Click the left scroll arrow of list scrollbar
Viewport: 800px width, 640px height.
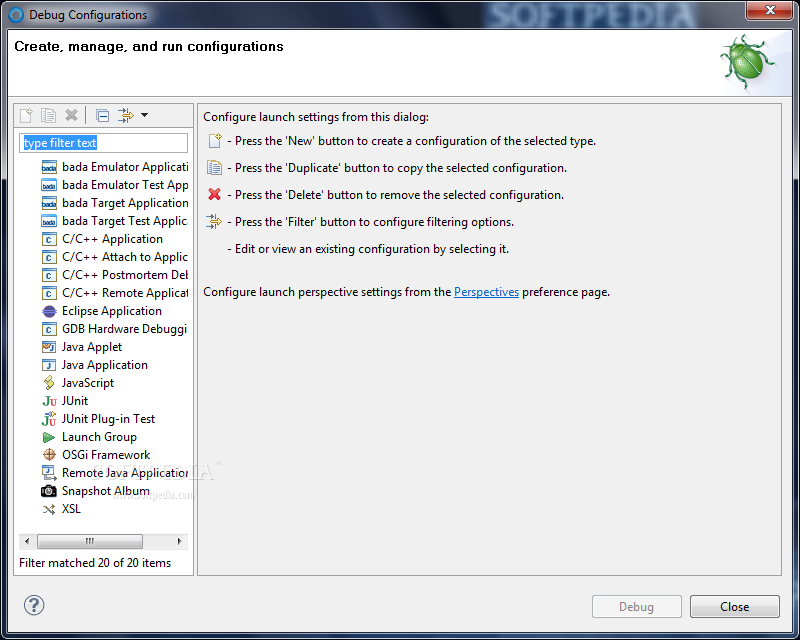pos(27,541)
